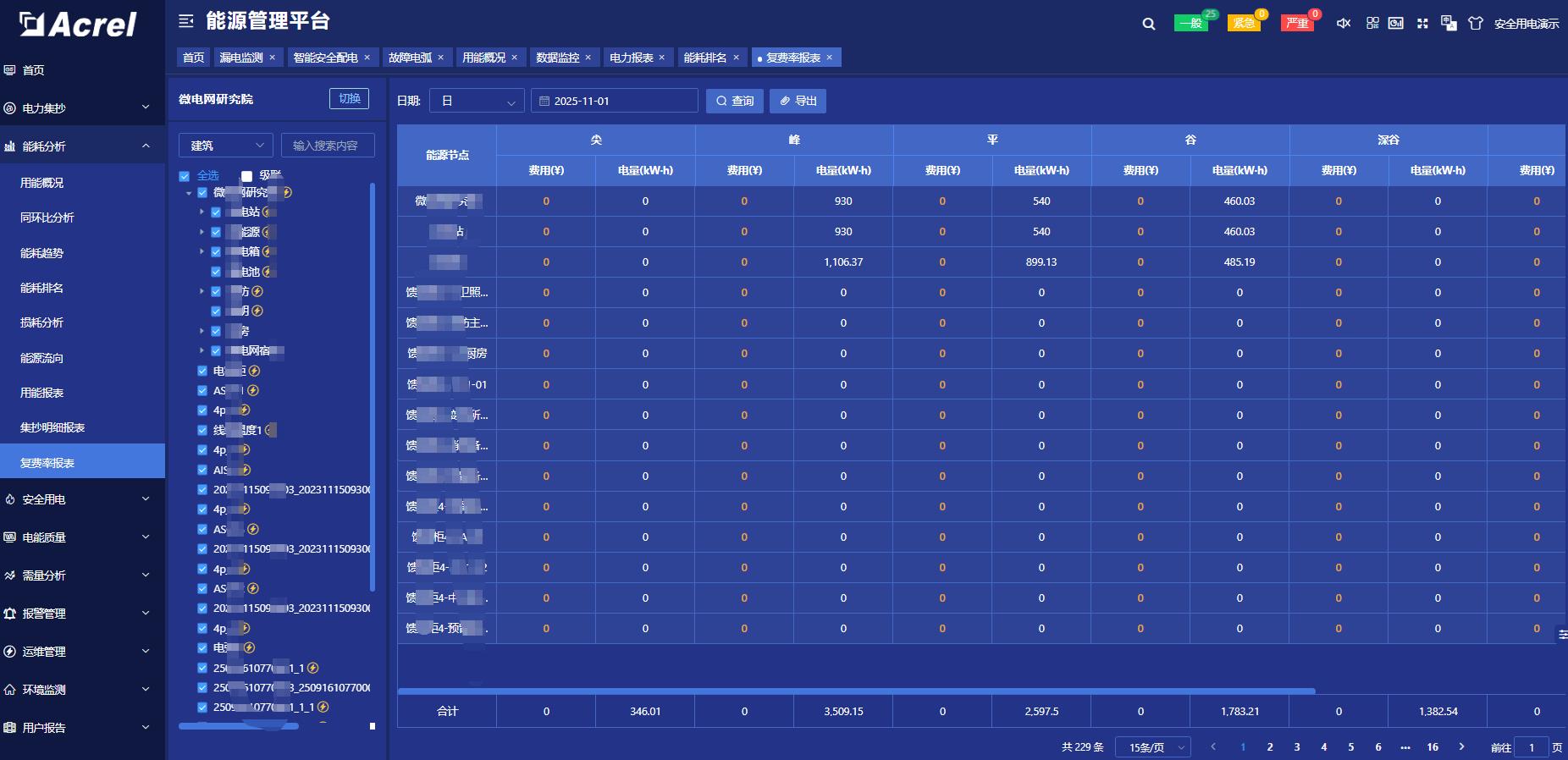Click the 查询 query button

pos(735,101)
